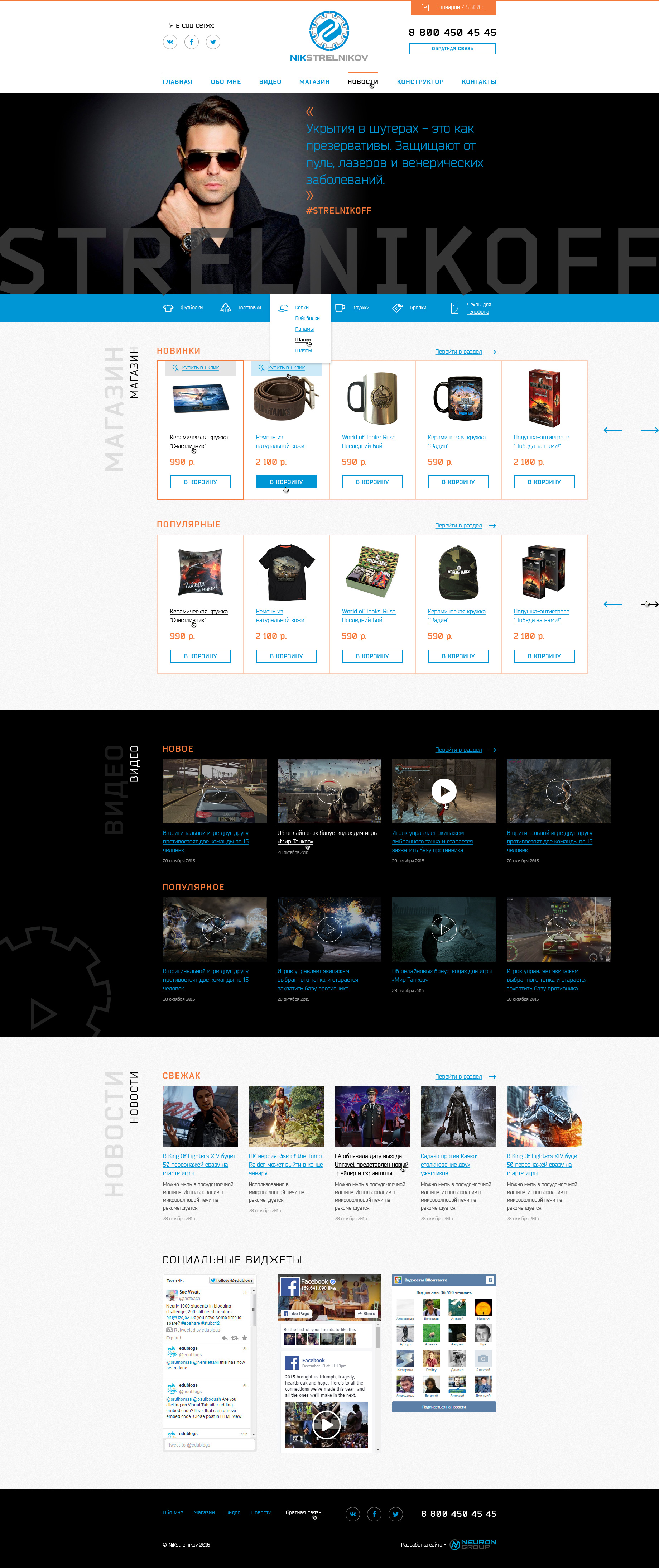
Task: Open the Конструктор menu item
Action: (x=420, y=82)
